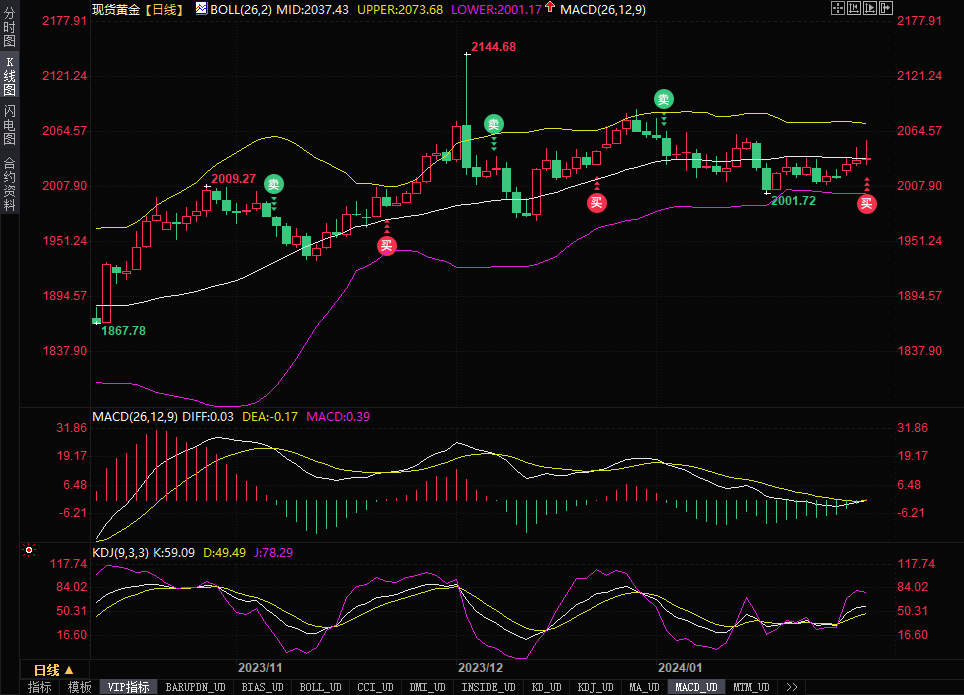Click the BOLL indicator chart icon
The image size is (964, 695).
coord(201,9)
